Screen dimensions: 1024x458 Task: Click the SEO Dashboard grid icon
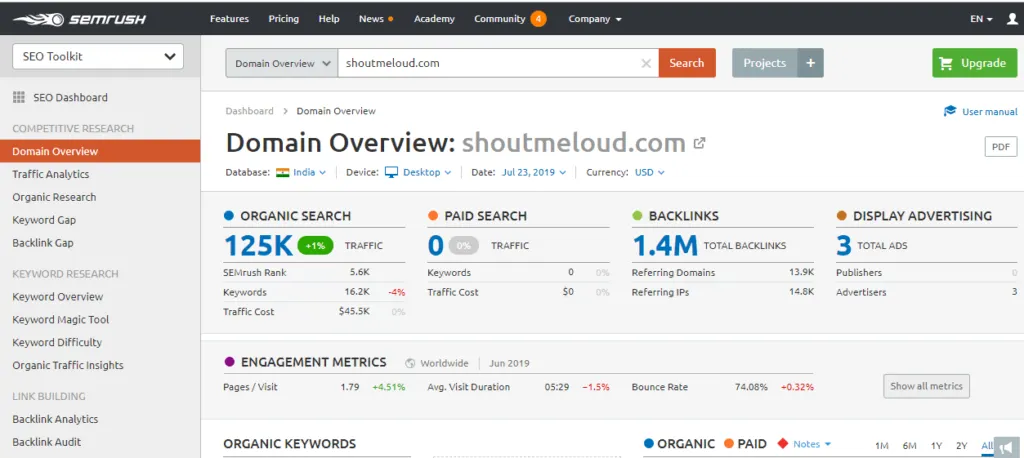pos(18,97)
